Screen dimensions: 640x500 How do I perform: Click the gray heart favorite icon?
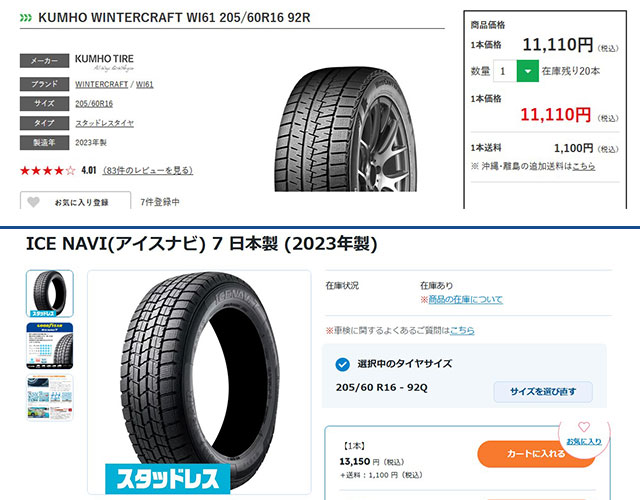point(33,202)
